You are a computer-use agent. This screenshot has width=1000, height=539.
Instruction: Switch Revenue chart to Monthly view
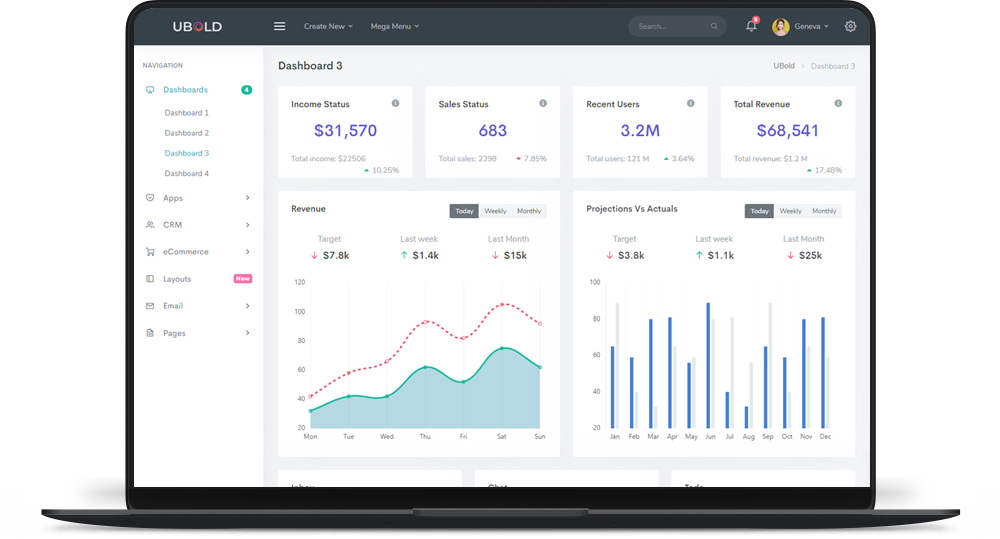[529, 211]
